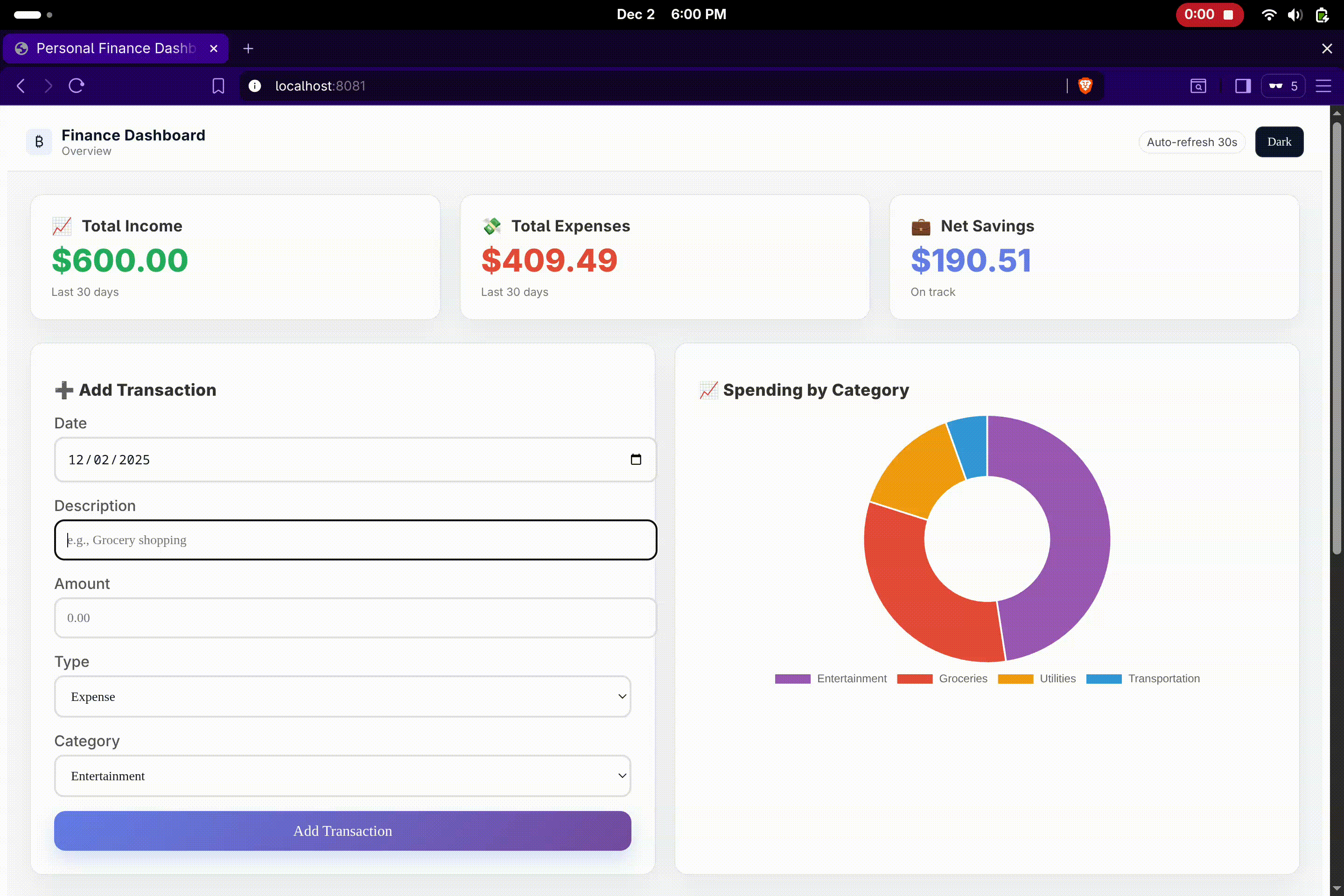Viewport: 1344px width, 896px height.
Task: Open the calendar picker in the Date field
Action: pos(637,459)
